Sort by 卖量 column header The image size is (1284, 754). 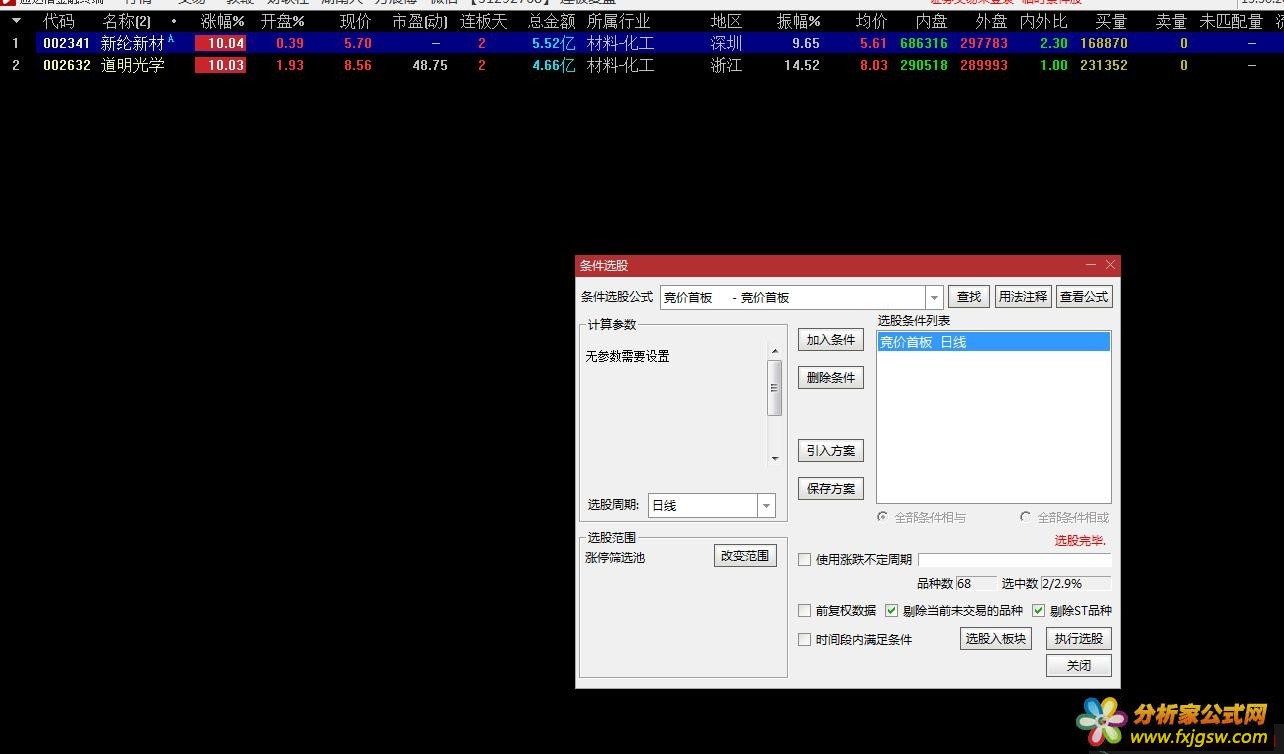(1171, 21)
